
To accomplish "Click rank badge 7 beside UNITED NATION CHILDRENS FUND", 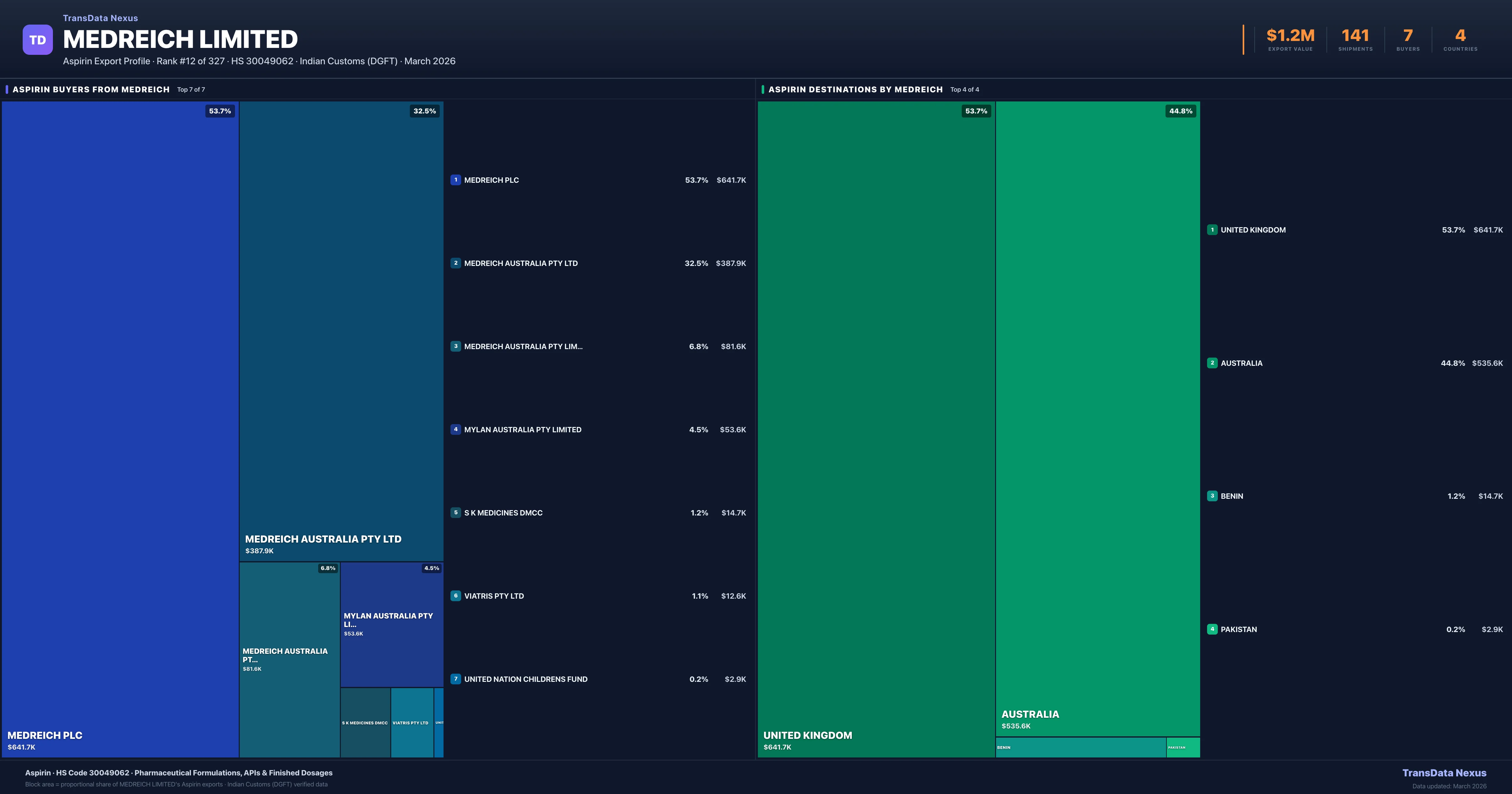I will pos(455,679).
